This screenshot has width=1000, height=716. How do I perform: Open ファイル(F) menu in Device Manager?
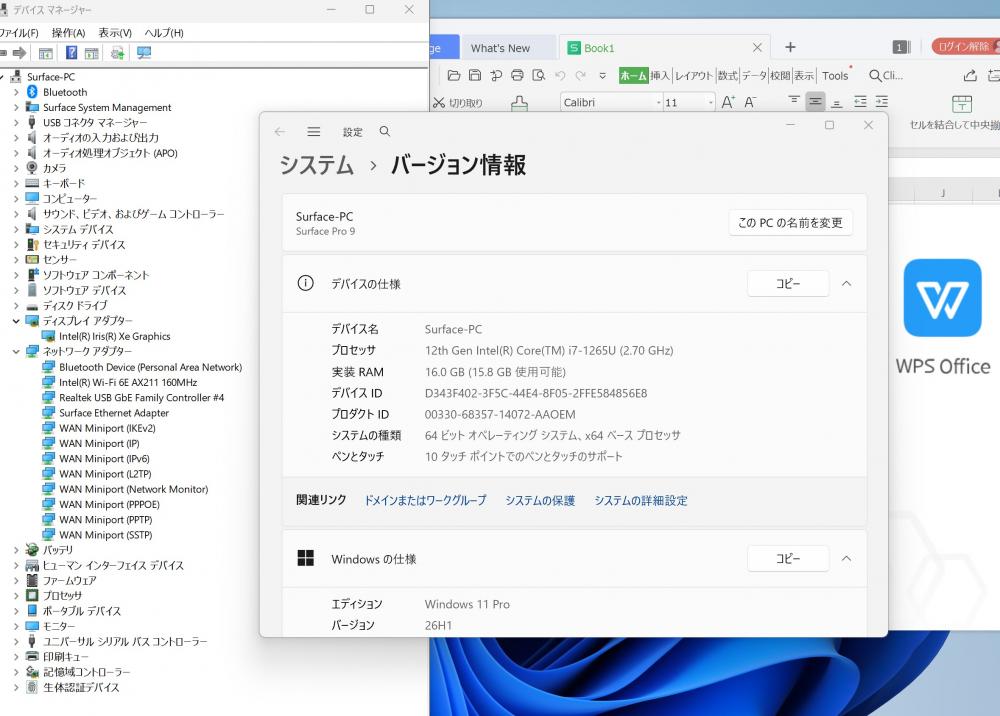[x=18, y=33]
